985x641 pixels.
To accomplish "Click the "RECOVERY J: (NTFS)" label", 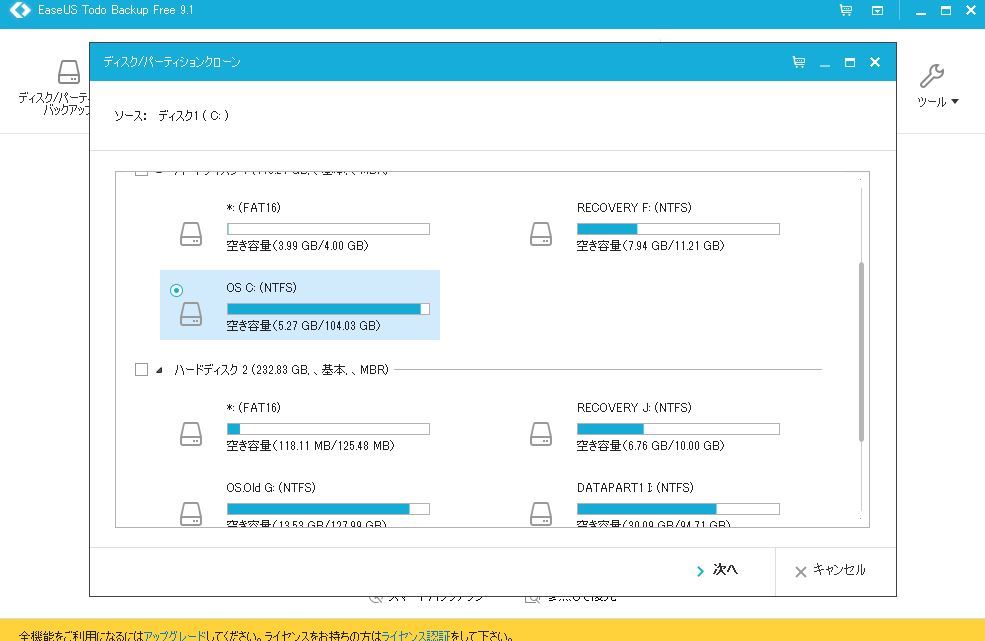I will (634, 407).
